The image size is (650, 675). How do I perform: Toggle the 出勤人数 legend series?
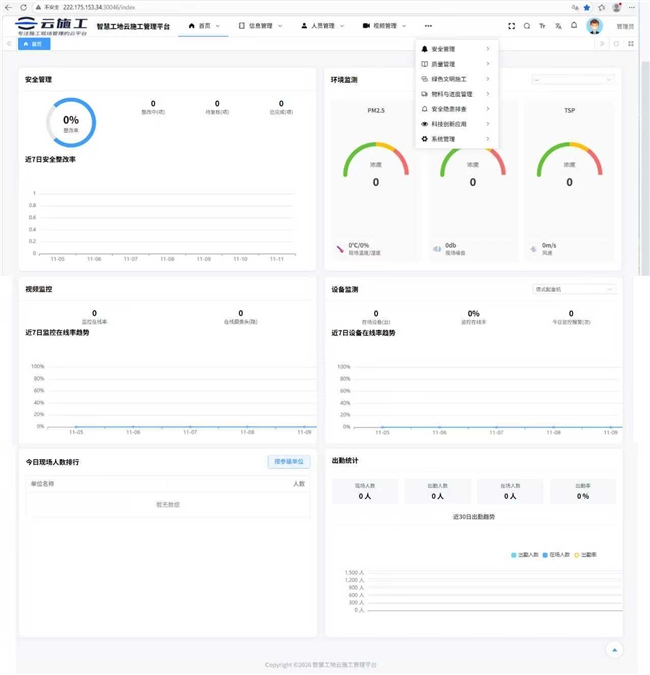pyautogui.click(x=525, y=554)
